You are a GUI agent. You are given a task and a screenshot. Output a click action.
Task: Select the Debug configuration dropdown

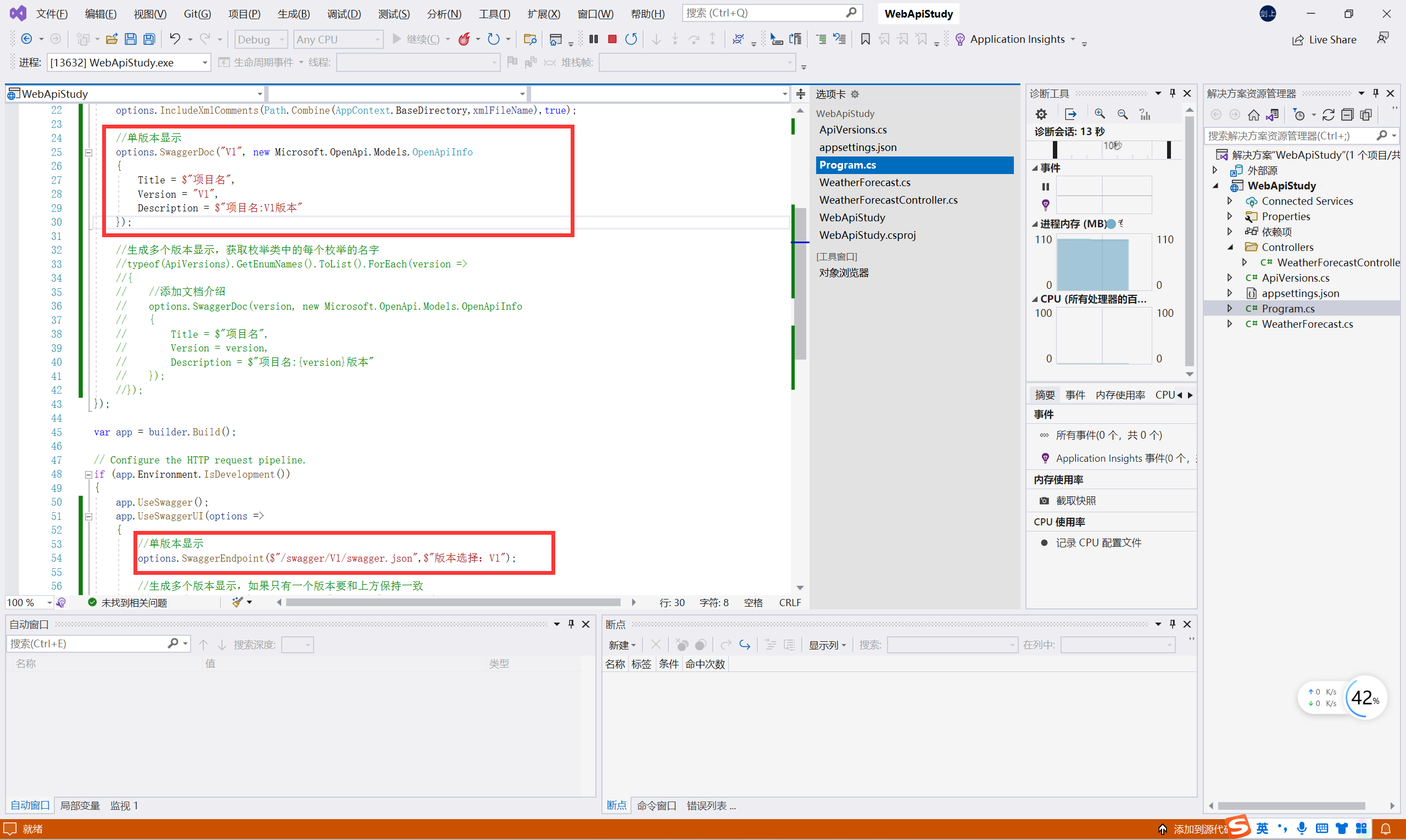[x=257, y=39]
